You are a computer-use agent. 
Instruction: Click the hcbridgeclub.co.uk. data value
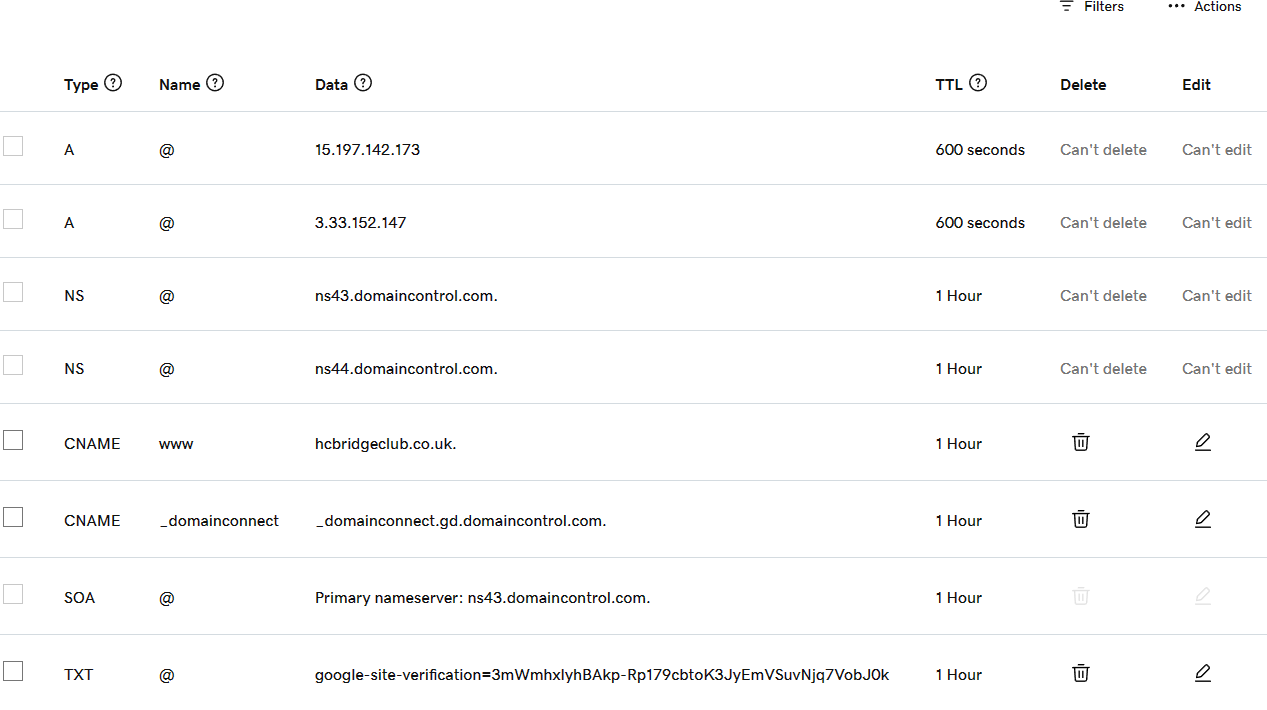point(385,444)
